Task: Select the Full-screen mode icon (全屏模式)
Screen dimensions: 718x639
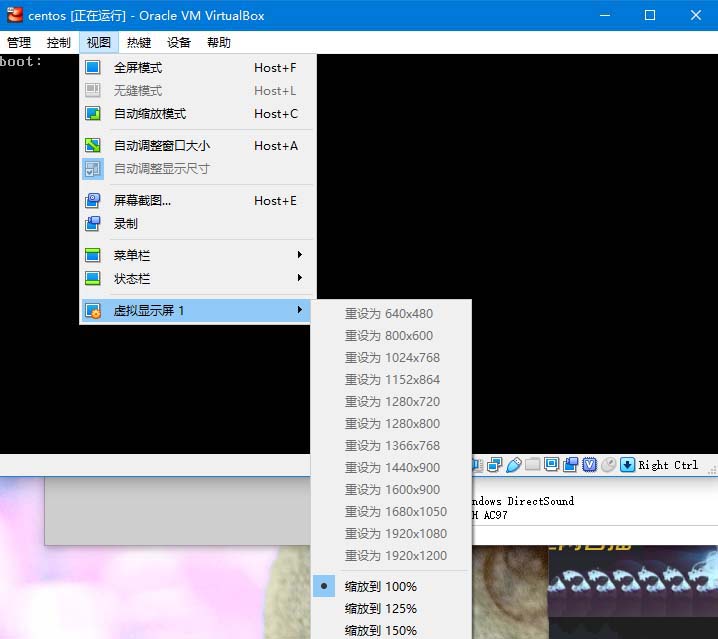Action: tap(92, 67)
